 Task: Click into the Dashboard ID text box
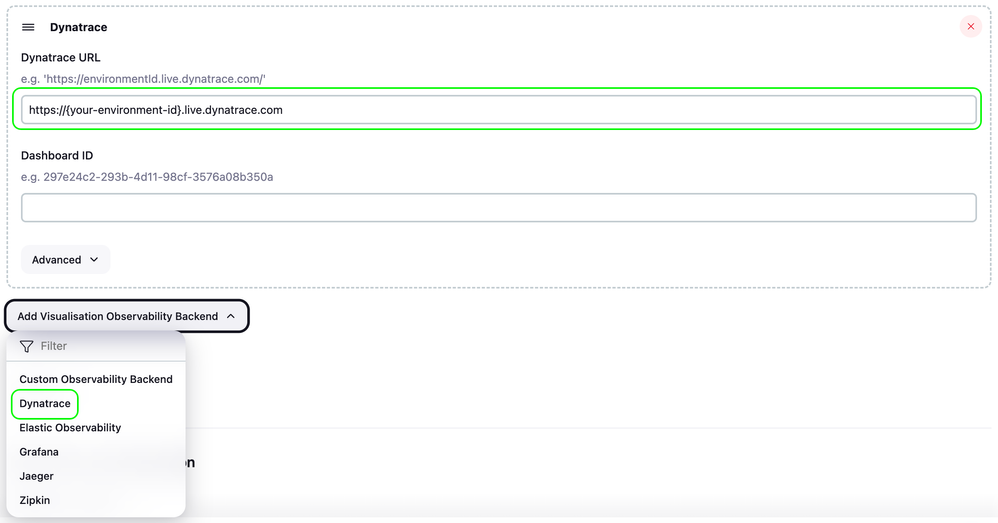498,208
